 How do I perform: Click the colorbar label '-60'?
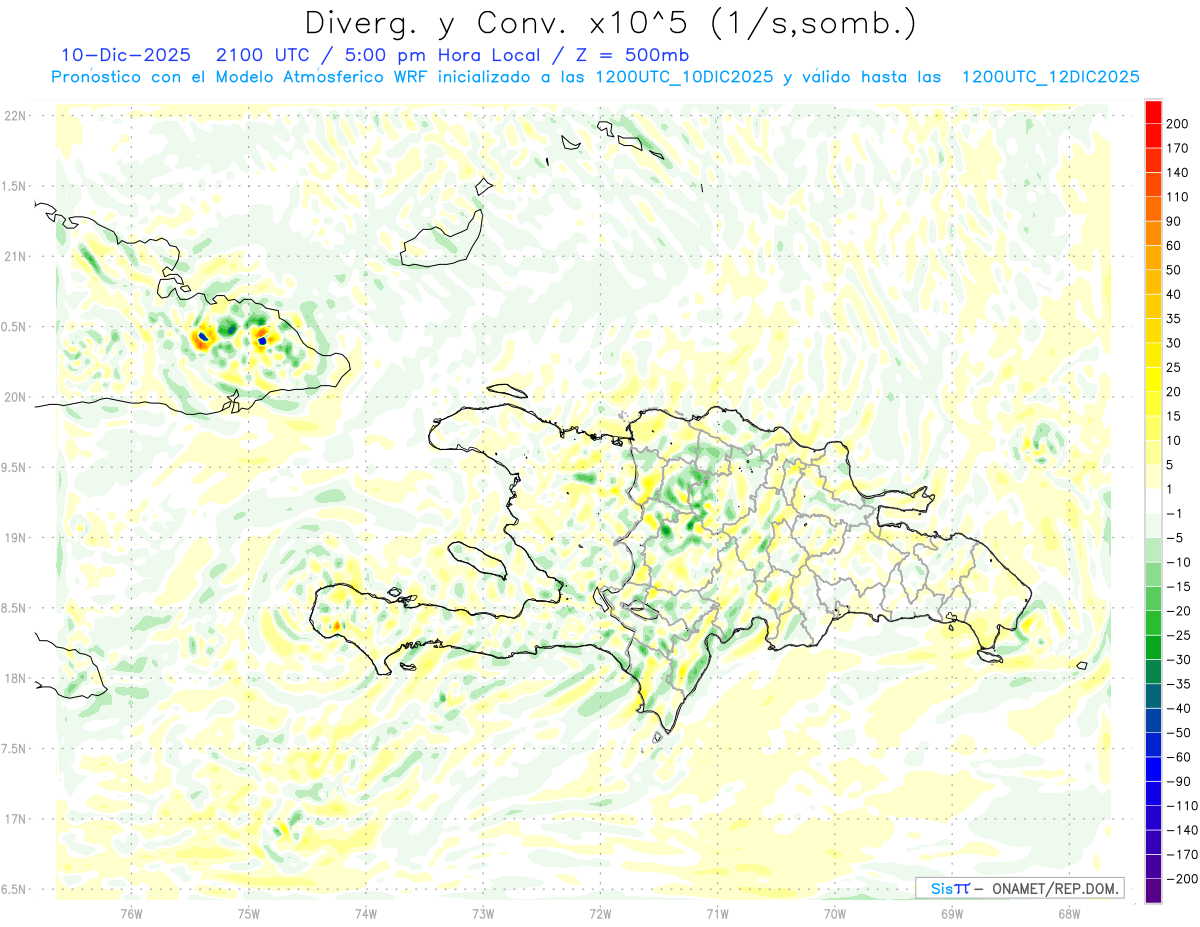1178,757
